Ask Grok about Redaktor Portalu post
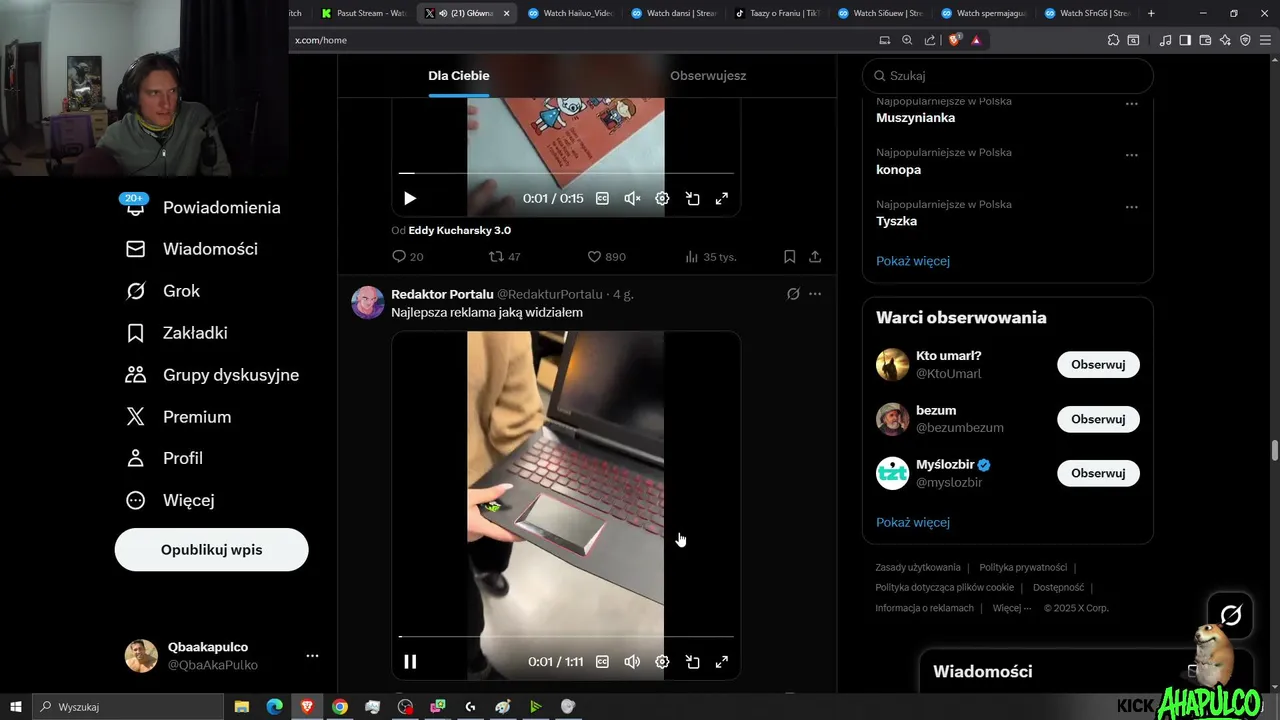 click(793, 294)
